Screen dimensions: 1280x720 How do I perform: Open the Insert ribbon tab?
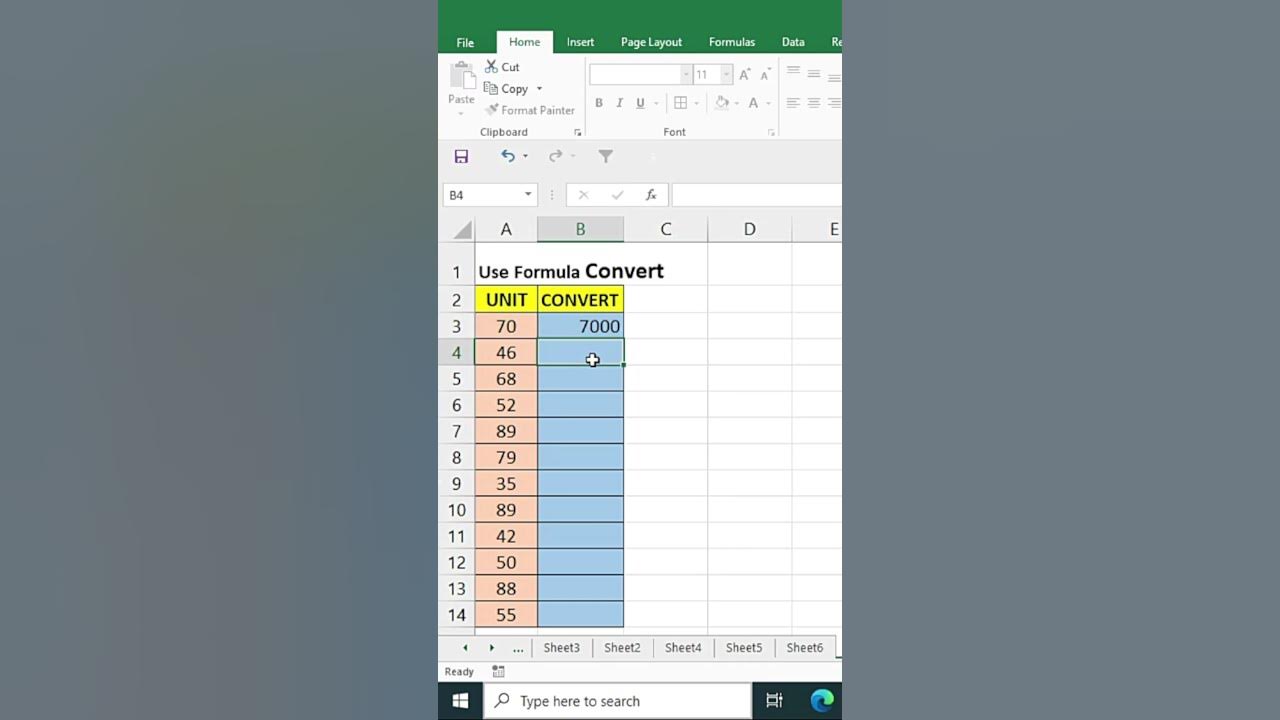point(580,42)
